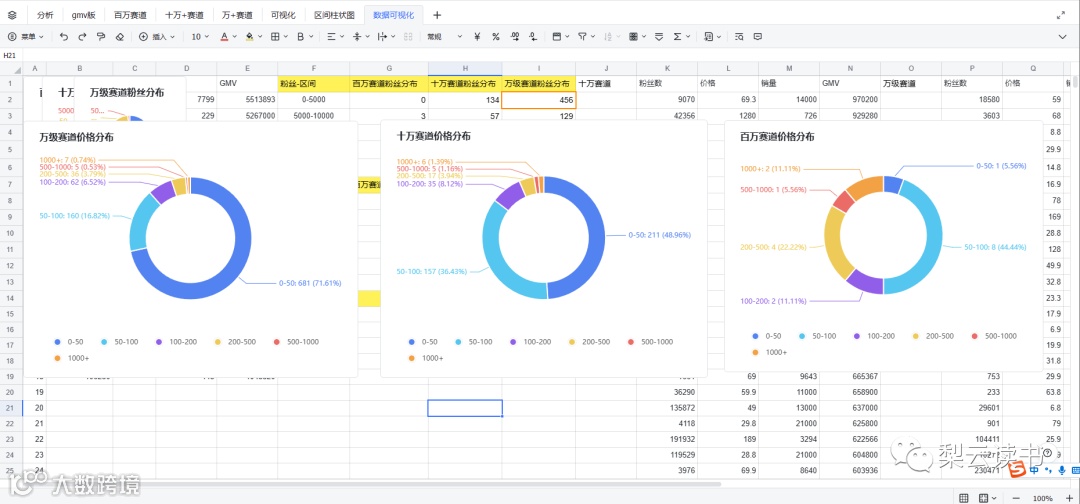
Task: Select the format painter tool
Action: click(x=101, y=36)
